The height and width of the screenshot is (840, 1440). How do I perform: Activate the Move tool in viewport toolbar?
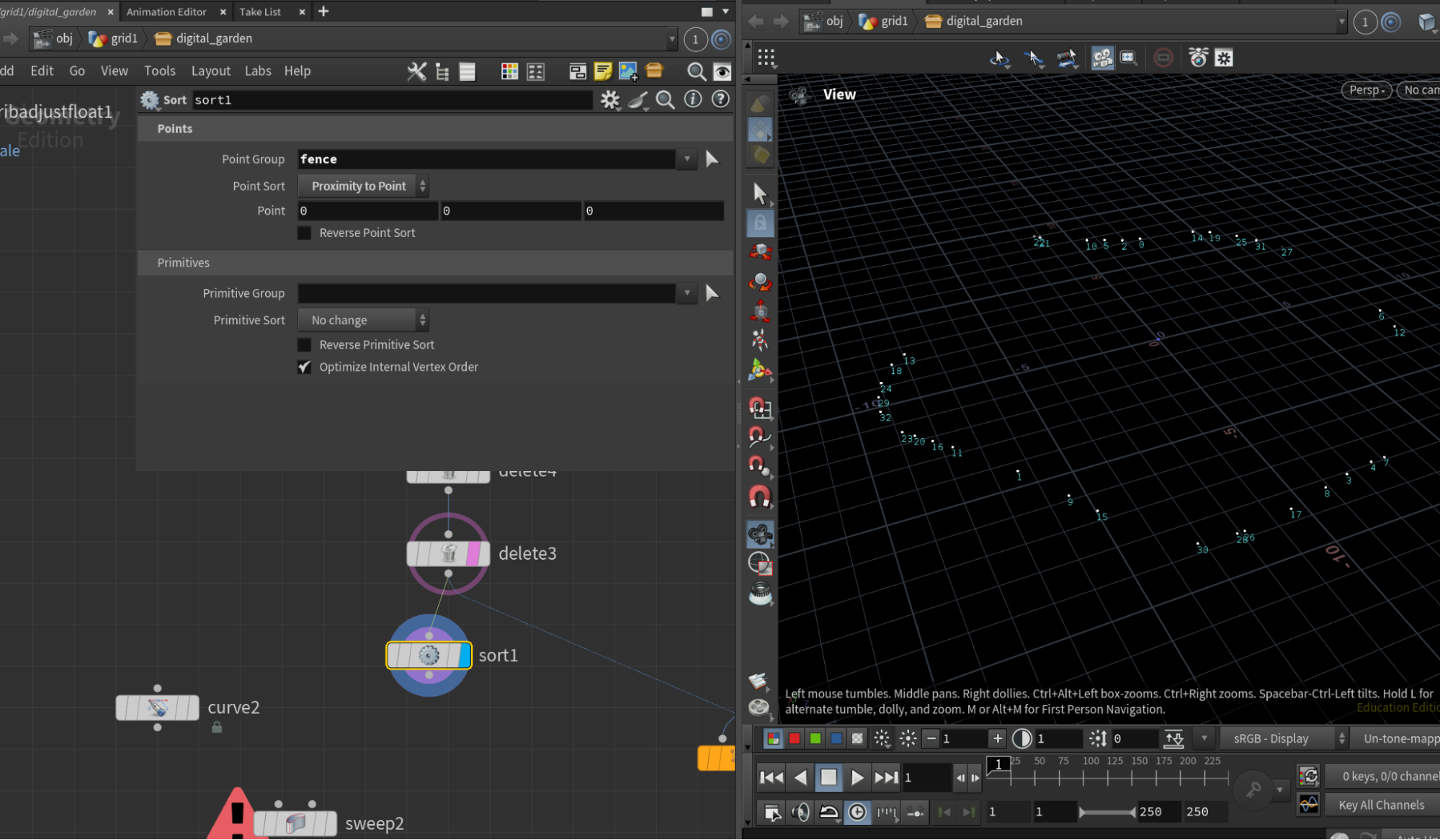[760, 252]
